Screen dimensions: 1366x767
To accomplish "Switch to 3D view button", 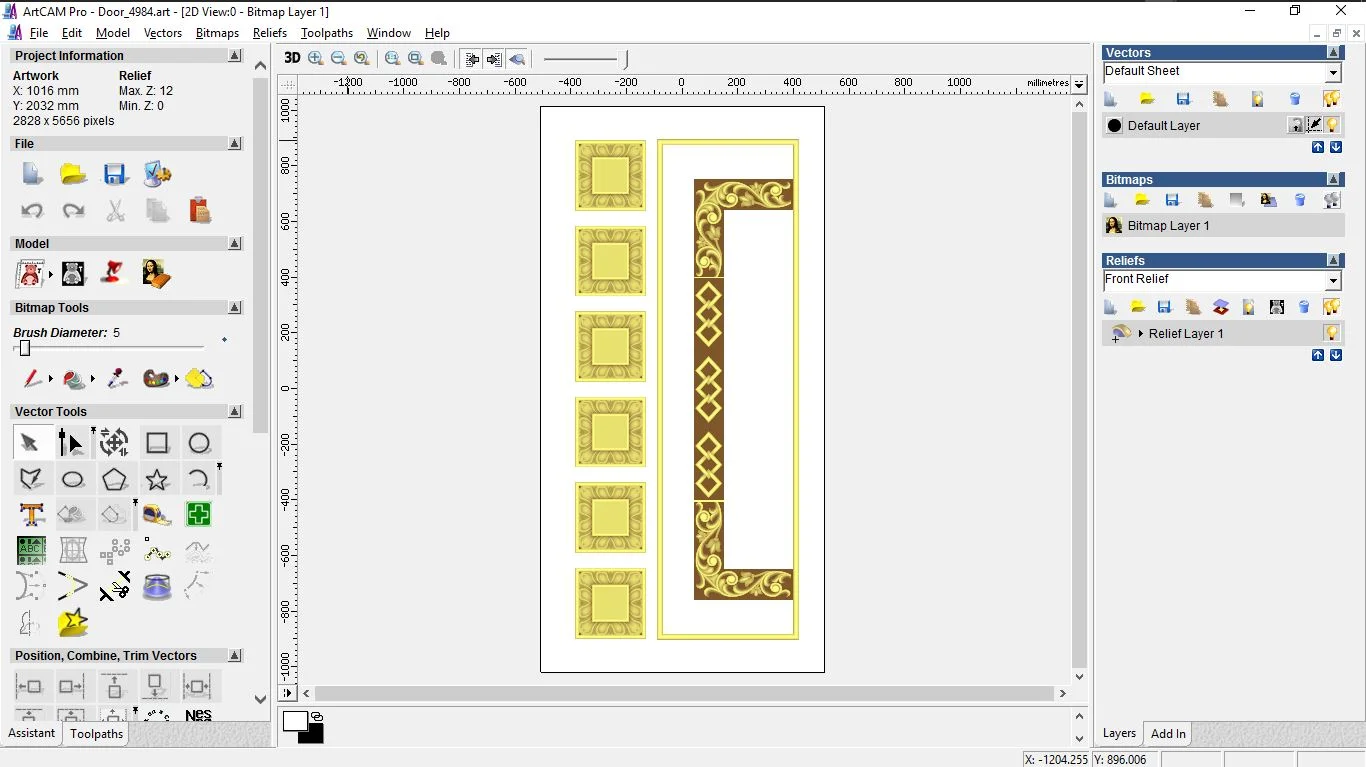I will coord(292,59).
